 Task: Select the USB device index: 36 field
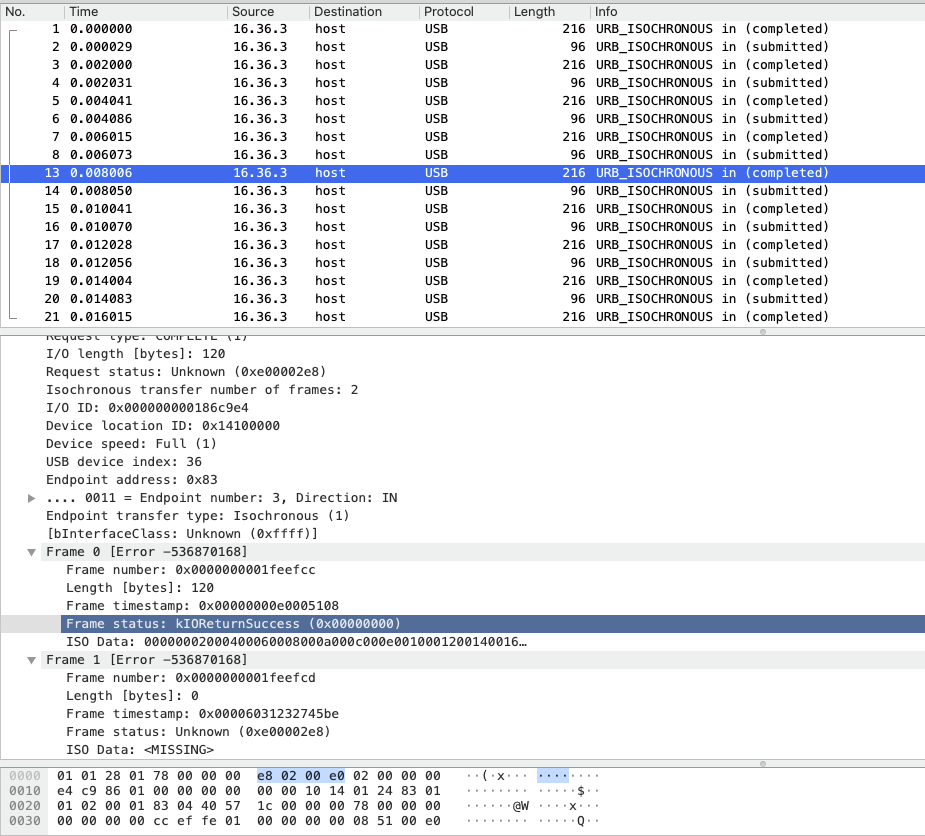(x=124, y=462)
